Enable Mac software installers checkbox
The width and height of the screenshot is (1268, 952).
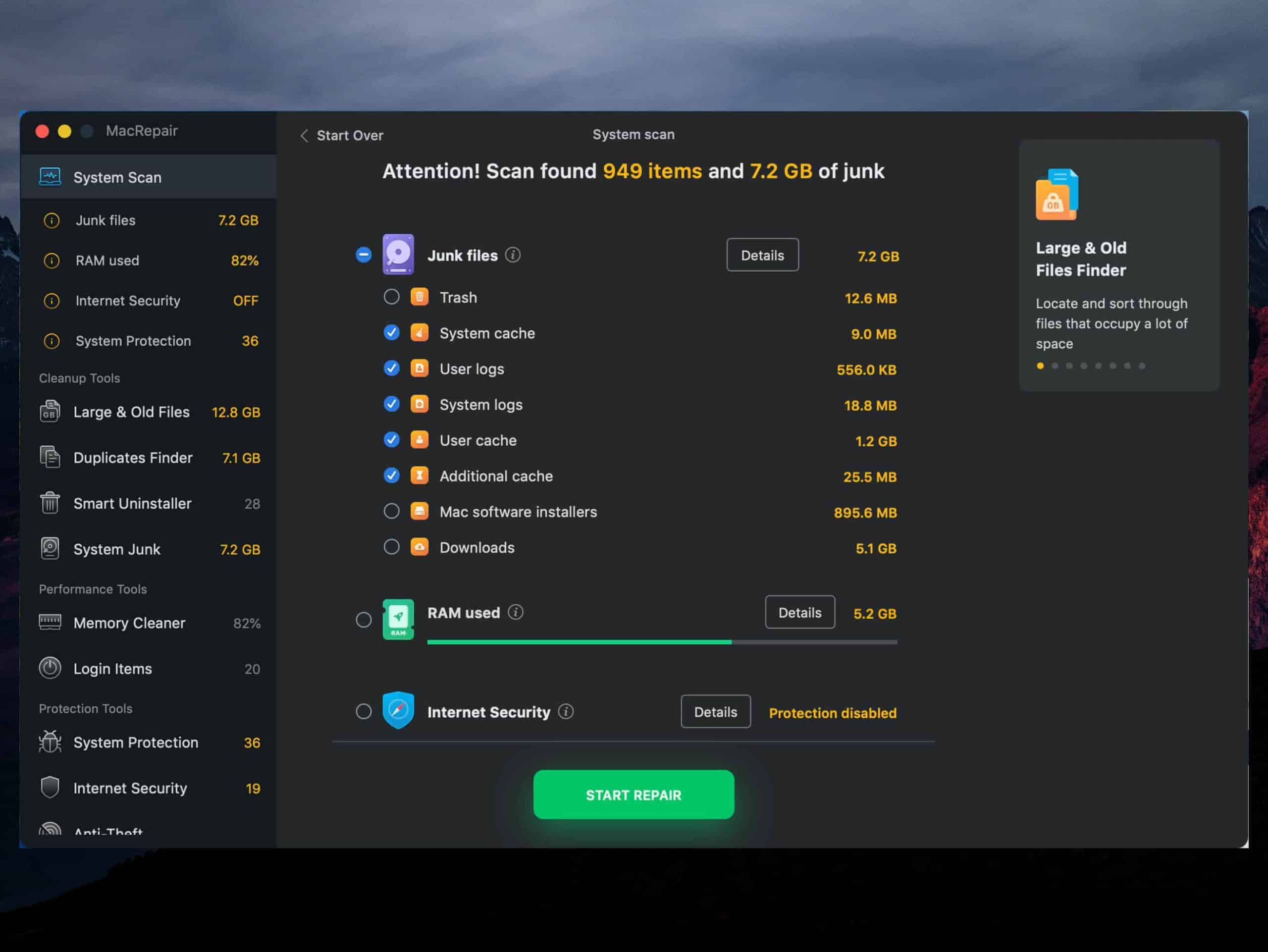[x=391, y=511]
